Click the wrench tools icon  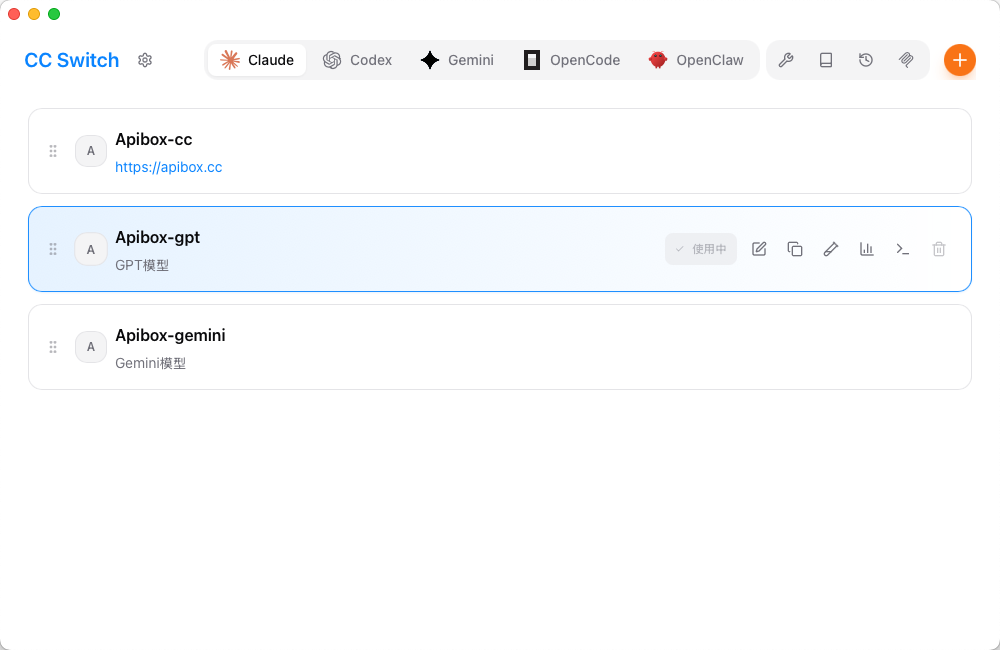click(x=786, y=60)
